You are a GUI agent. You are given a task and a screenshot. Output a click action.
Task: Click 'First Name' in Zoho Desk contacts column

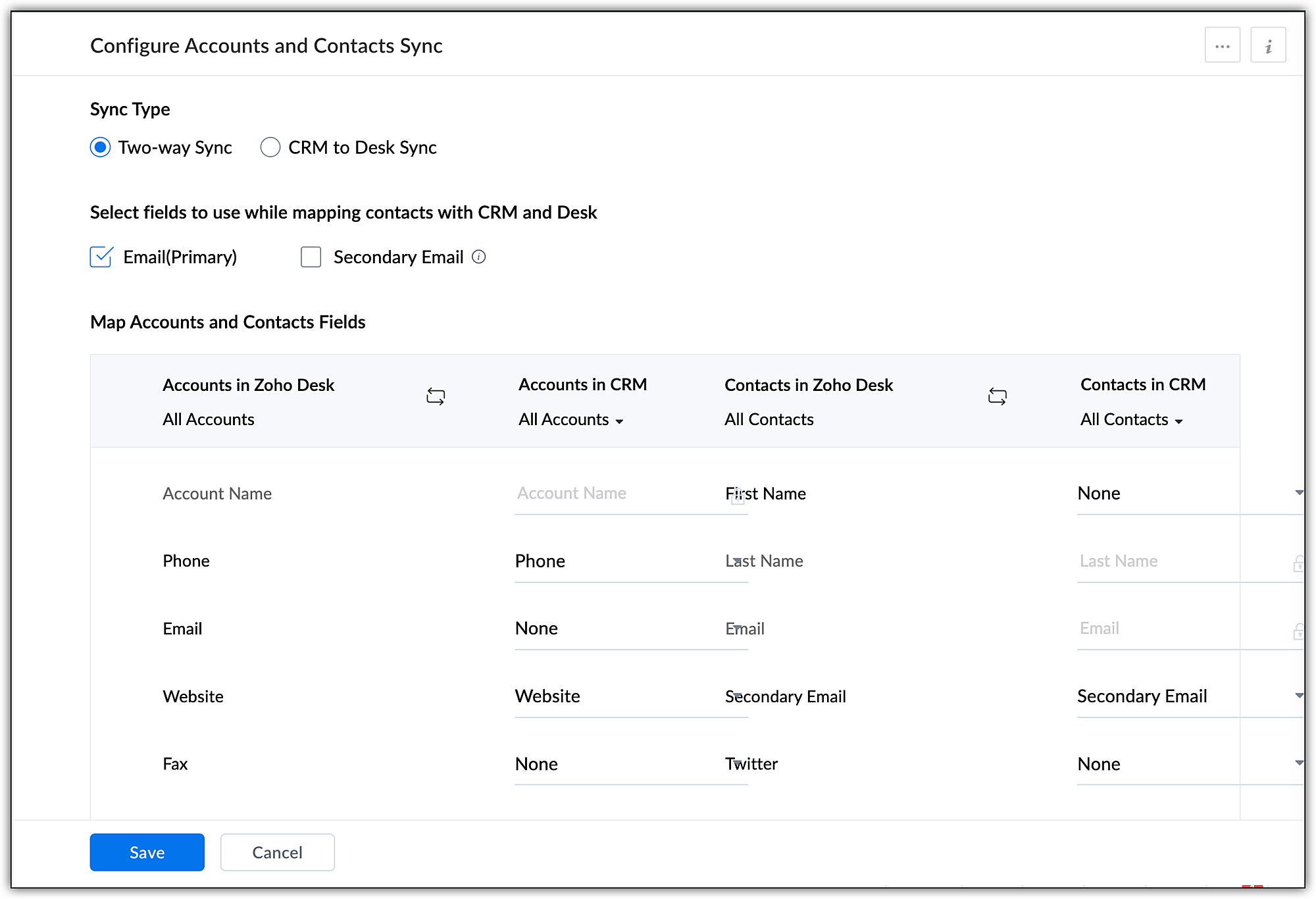(765, 494)
